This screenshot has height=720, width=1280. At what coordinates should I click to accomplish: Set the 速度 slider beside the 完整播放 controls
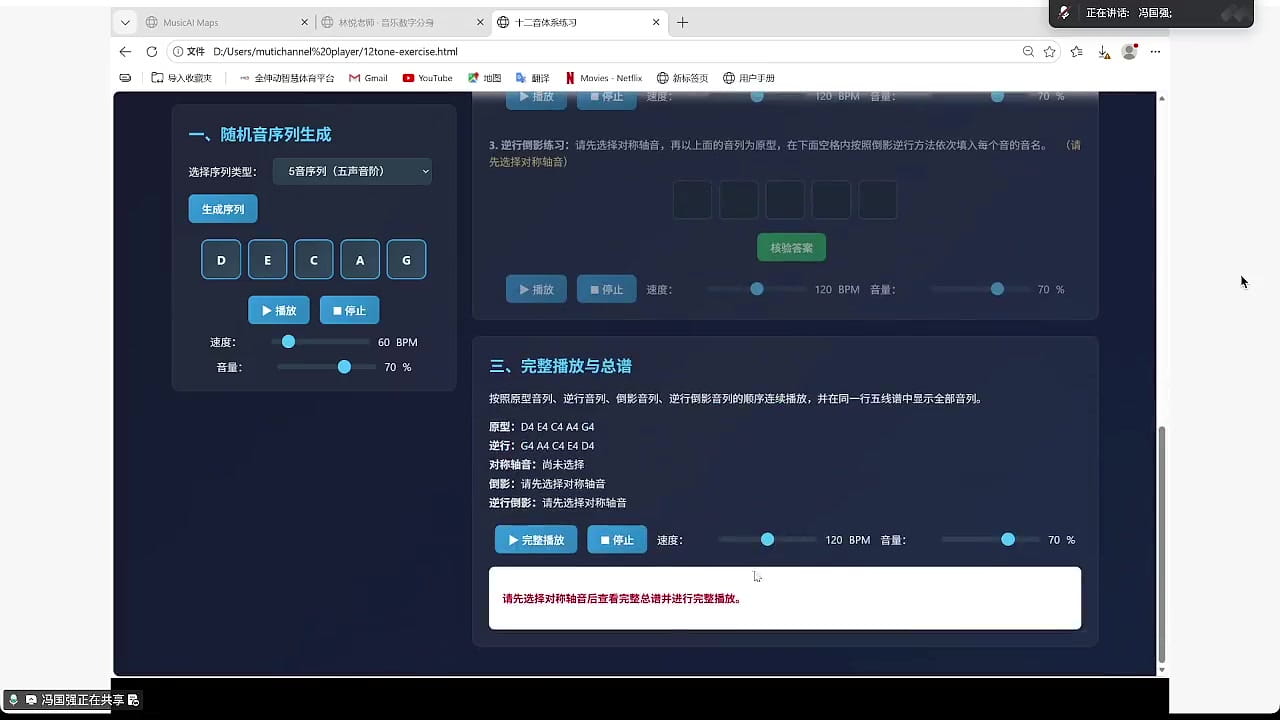tap(767, 539)
